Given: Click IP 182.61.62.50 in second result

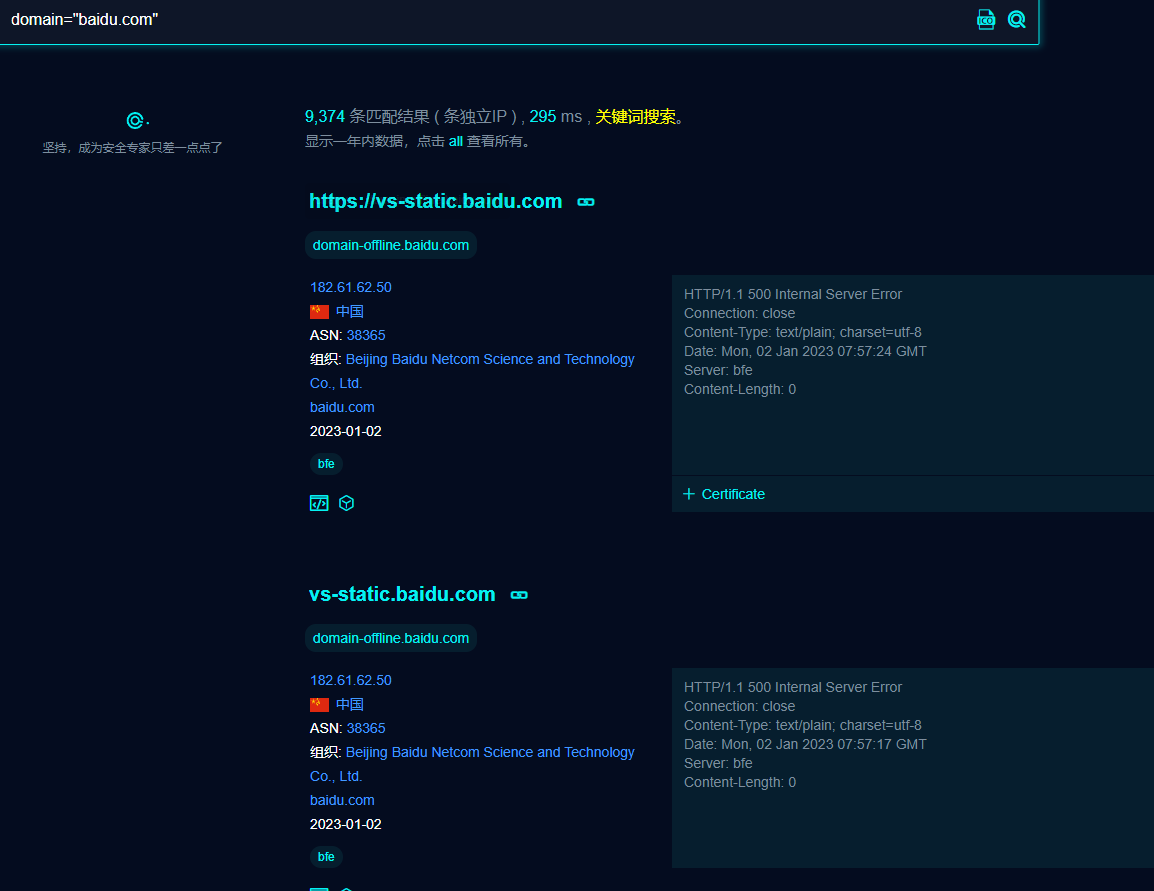Looking at the screenshot, I should pos(350,680).
